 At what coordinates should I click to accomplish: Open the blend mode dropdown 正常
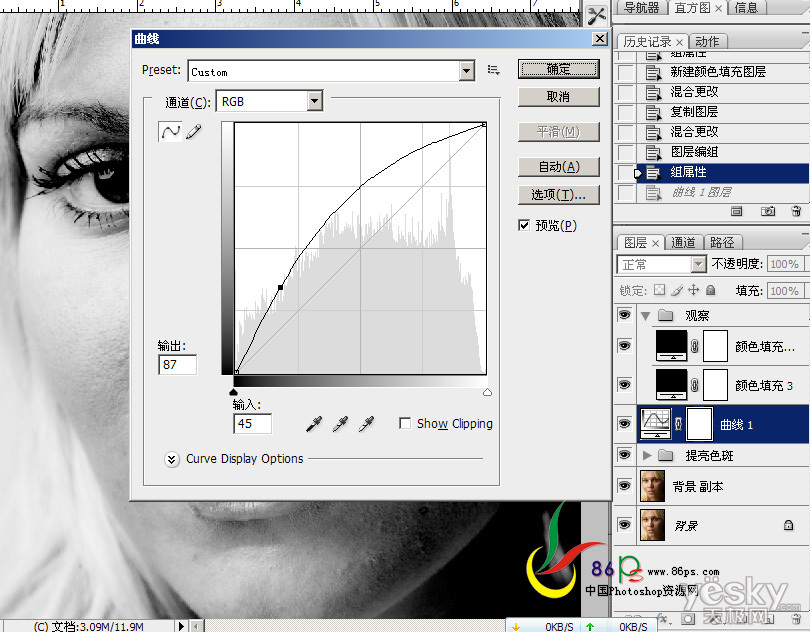coord(662,264)
